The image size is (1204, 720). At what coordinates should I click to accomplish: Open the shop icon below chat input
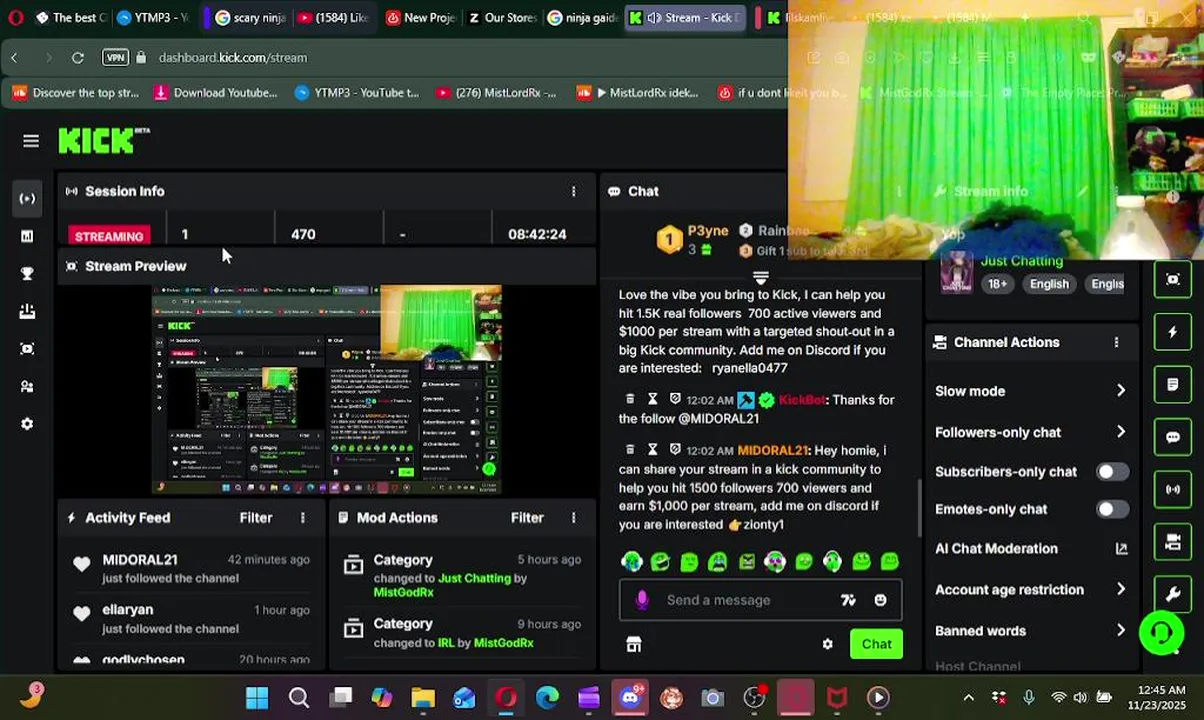click(633, 644)
